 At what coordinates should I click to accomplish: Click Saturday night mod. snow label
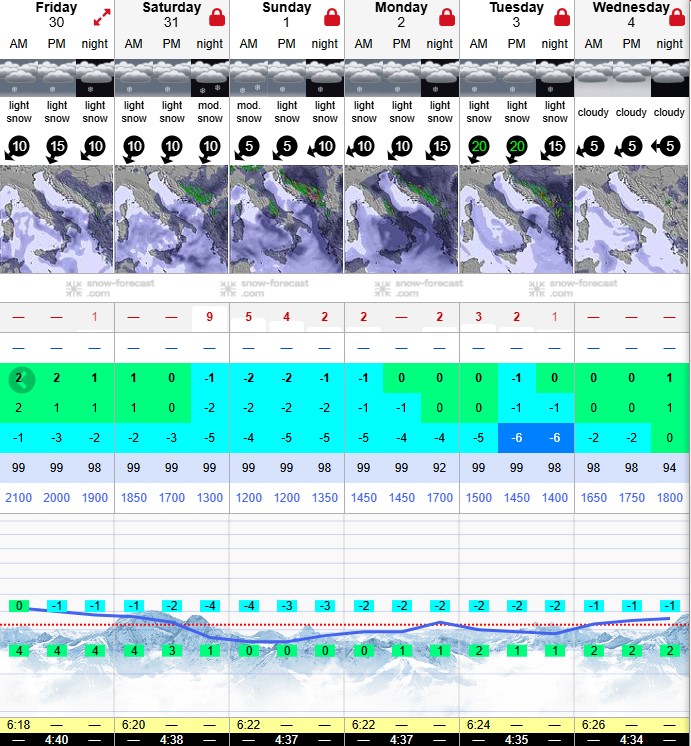pyautogui.click(x=210, y=112)
